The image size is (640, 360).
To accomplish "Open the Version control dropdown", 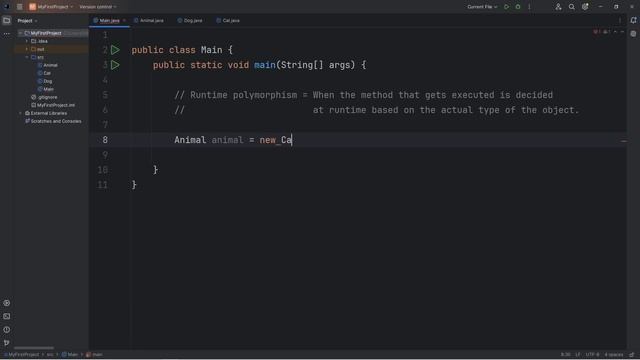I will click(98, 7).
